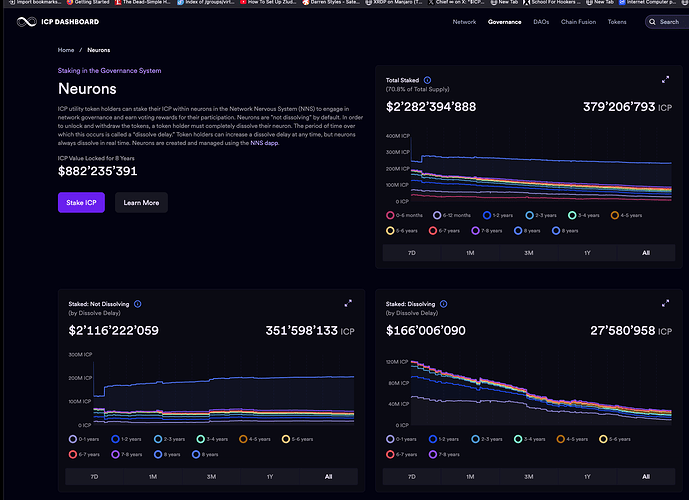689x500 pixels.
Task: Click the Learn More button
Action: coord(141,203)
